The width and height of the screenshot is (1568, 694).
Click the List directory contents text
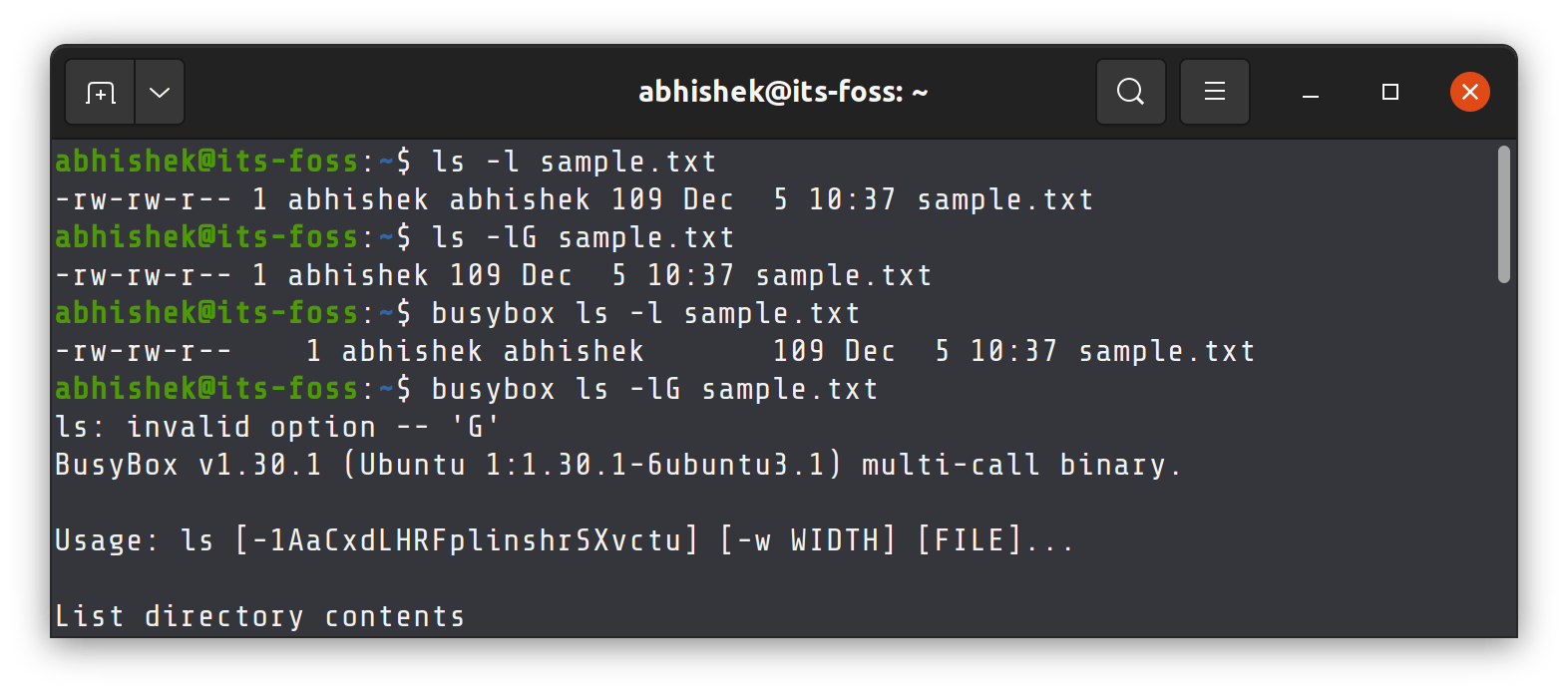tap(259, 615)
